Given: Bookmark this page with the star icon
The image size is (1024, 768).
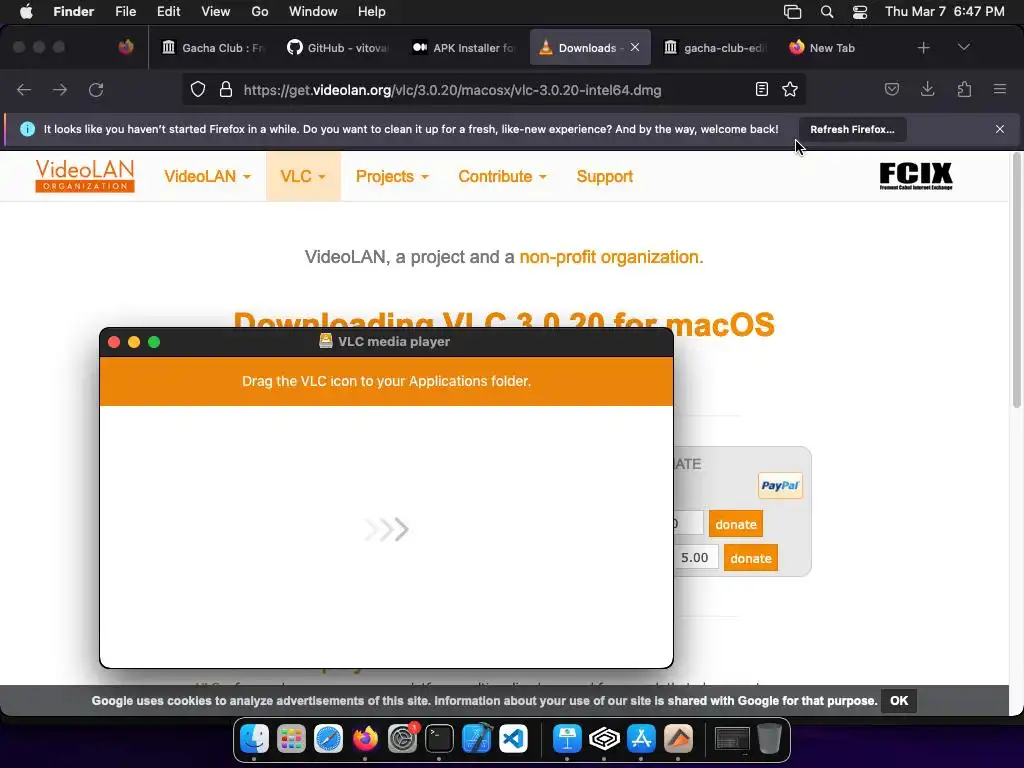Looking at the screenshot, I should [x=790, y=89].
